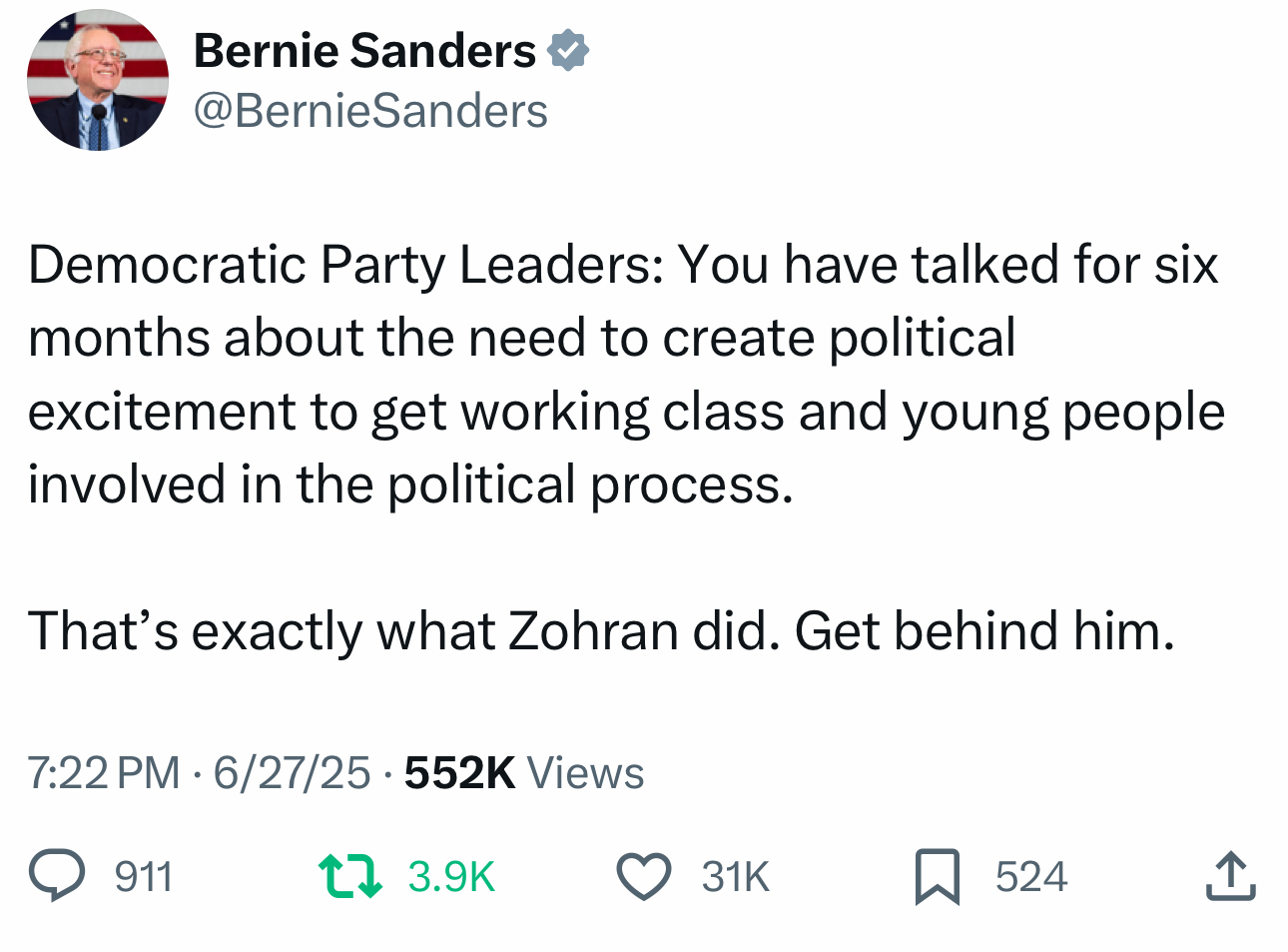Click the 6/27/25 date

point(292,773)
